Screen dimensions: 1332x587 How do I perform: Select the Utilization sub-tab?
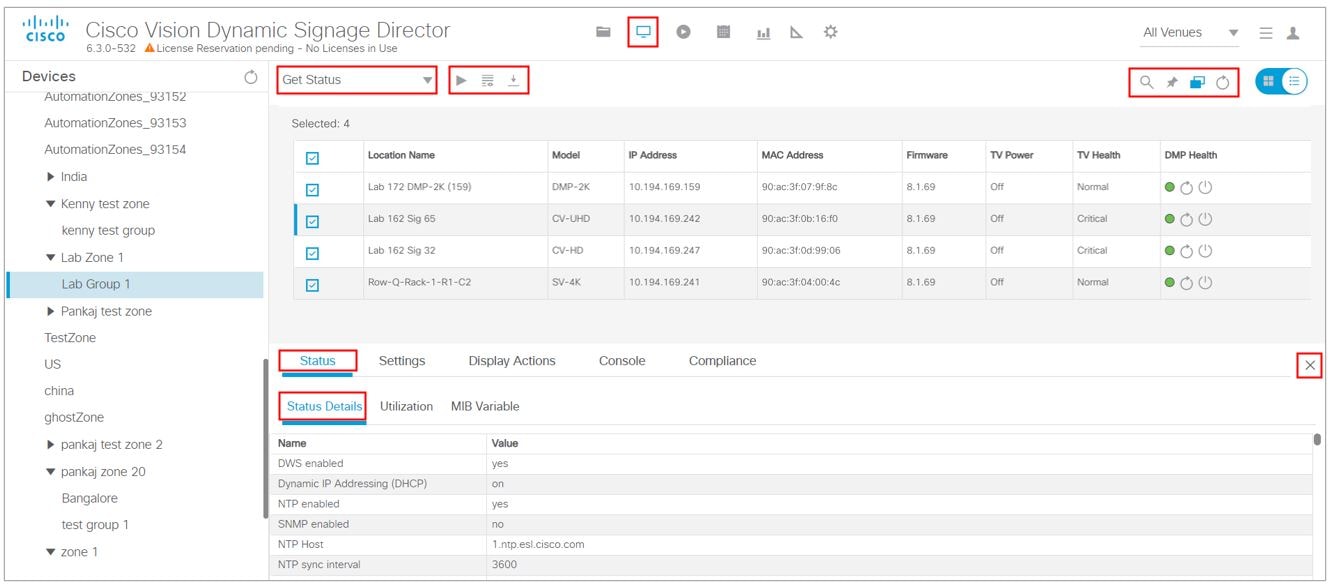click(406, 407)
